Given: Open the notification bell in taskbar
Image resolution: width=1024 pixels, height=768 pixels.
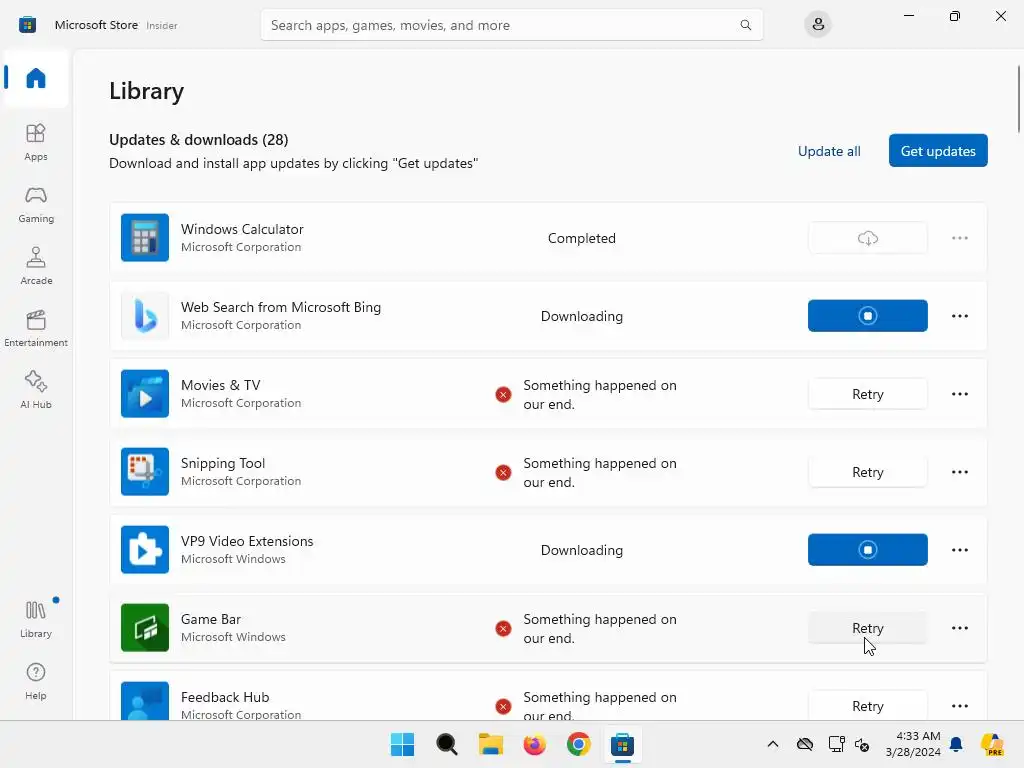Looking at the screenshot, I should tap(956, 744).
